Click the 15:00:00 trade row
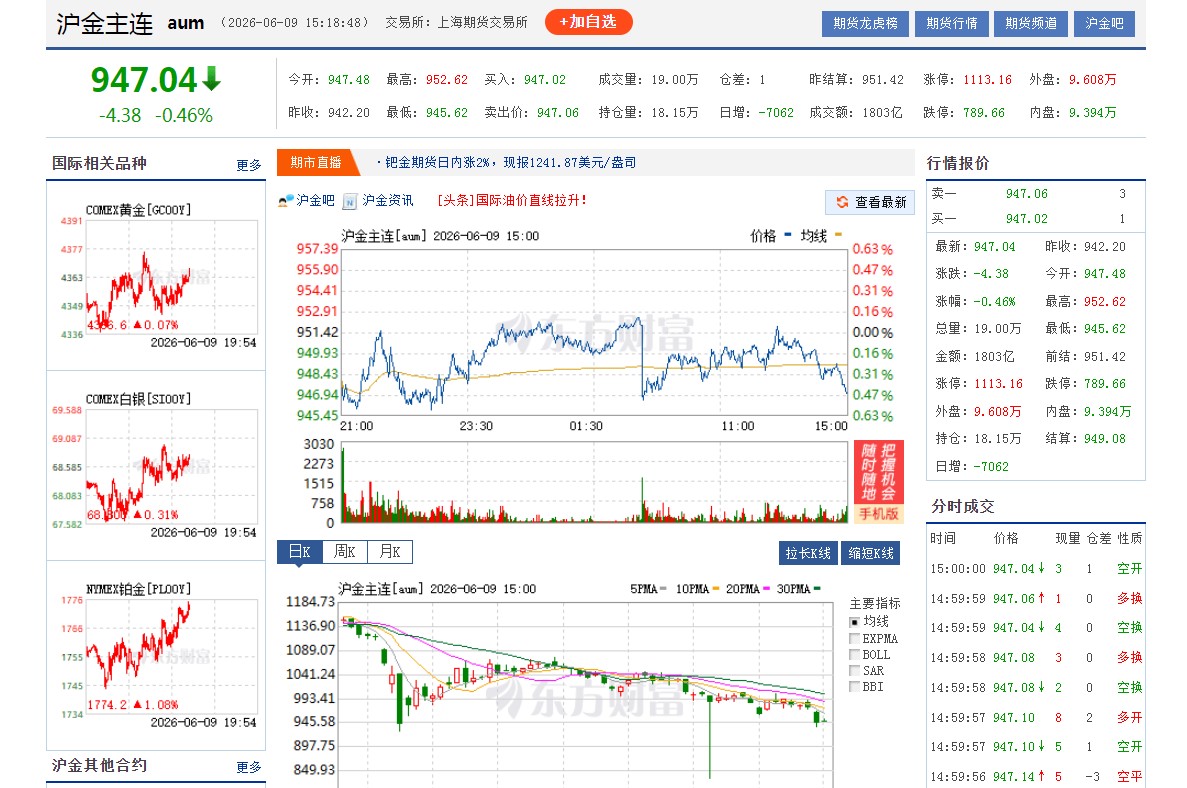Viewport: 1187px width, 788px height. coord(1036,568)
